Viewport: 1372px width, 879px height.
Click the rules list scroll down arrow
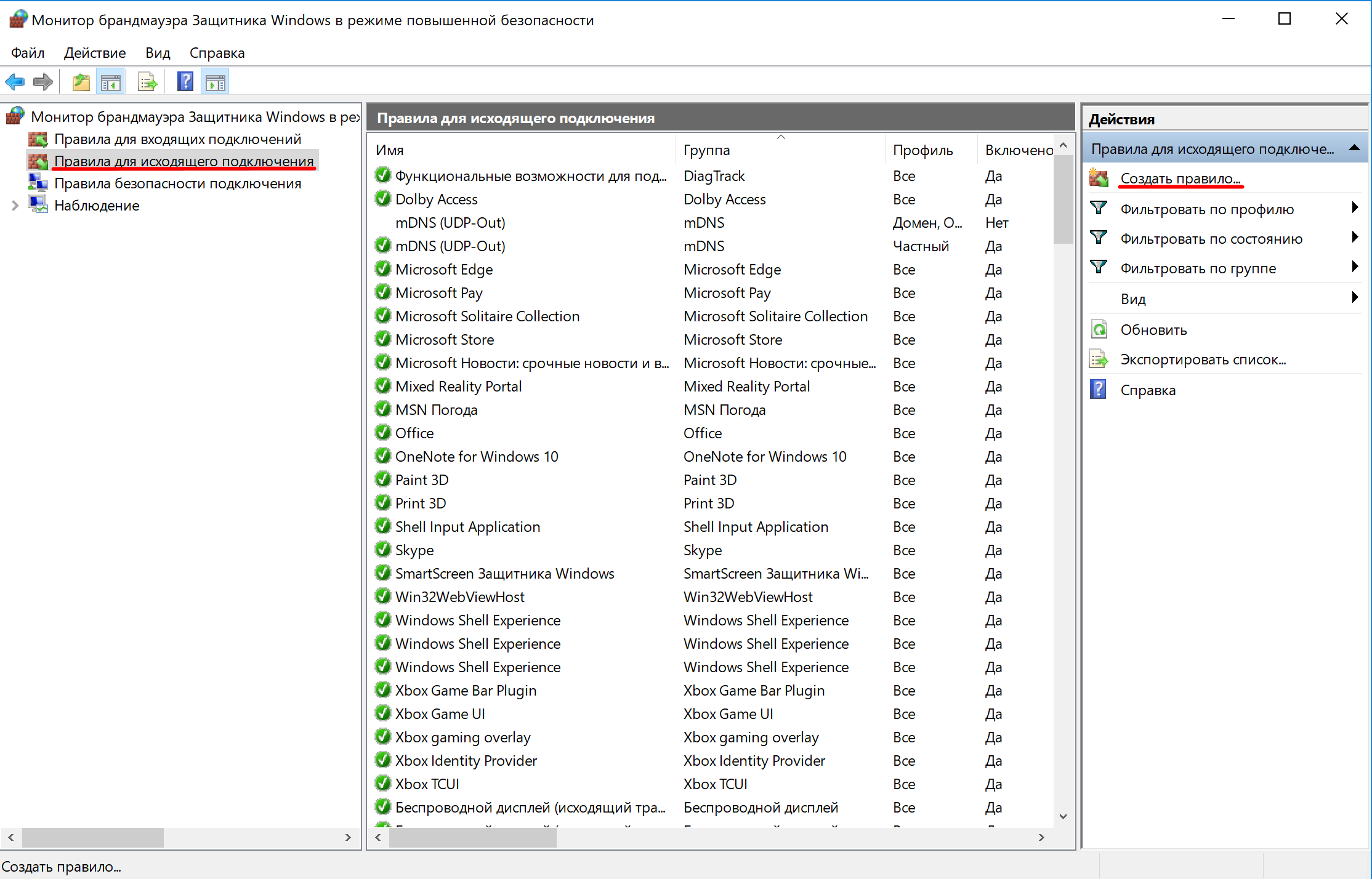pyautogui.click(x=1063, y=816)
